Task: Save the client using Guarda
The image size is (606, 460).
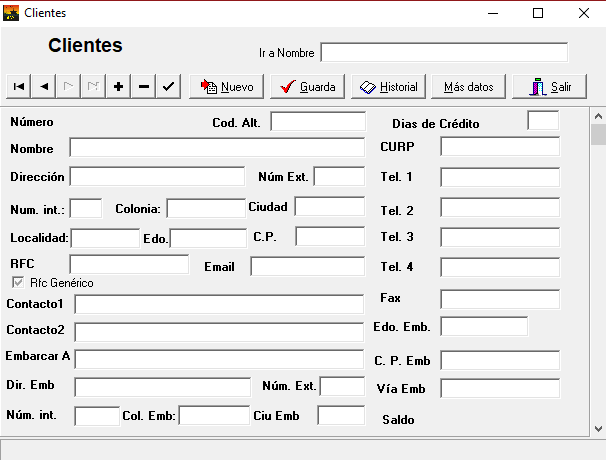Action: pos(307,87)
